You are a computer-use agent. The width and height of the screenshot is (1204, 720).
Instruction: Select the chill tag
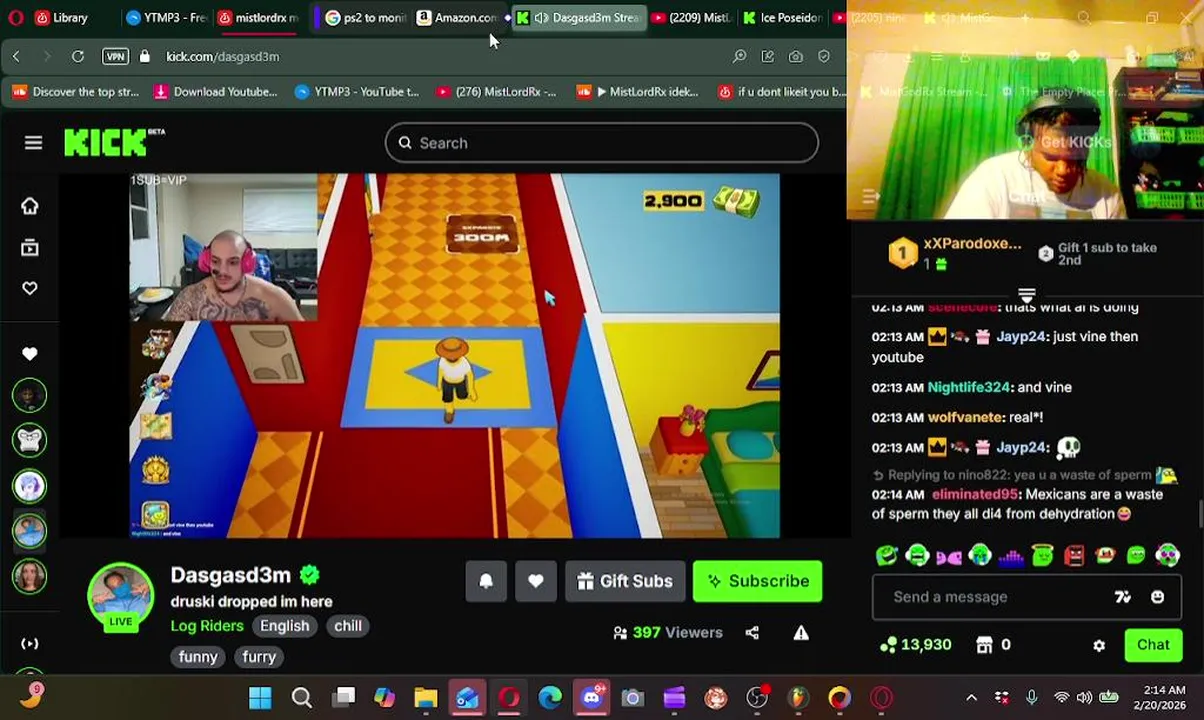(x=348, y=626)
